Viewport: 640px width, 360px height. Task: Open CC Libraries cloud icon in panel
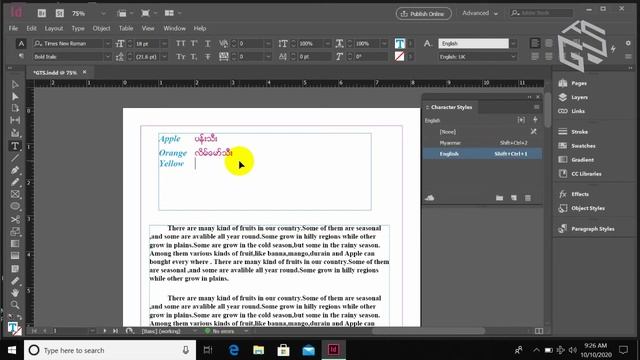[x=429, y=198]
